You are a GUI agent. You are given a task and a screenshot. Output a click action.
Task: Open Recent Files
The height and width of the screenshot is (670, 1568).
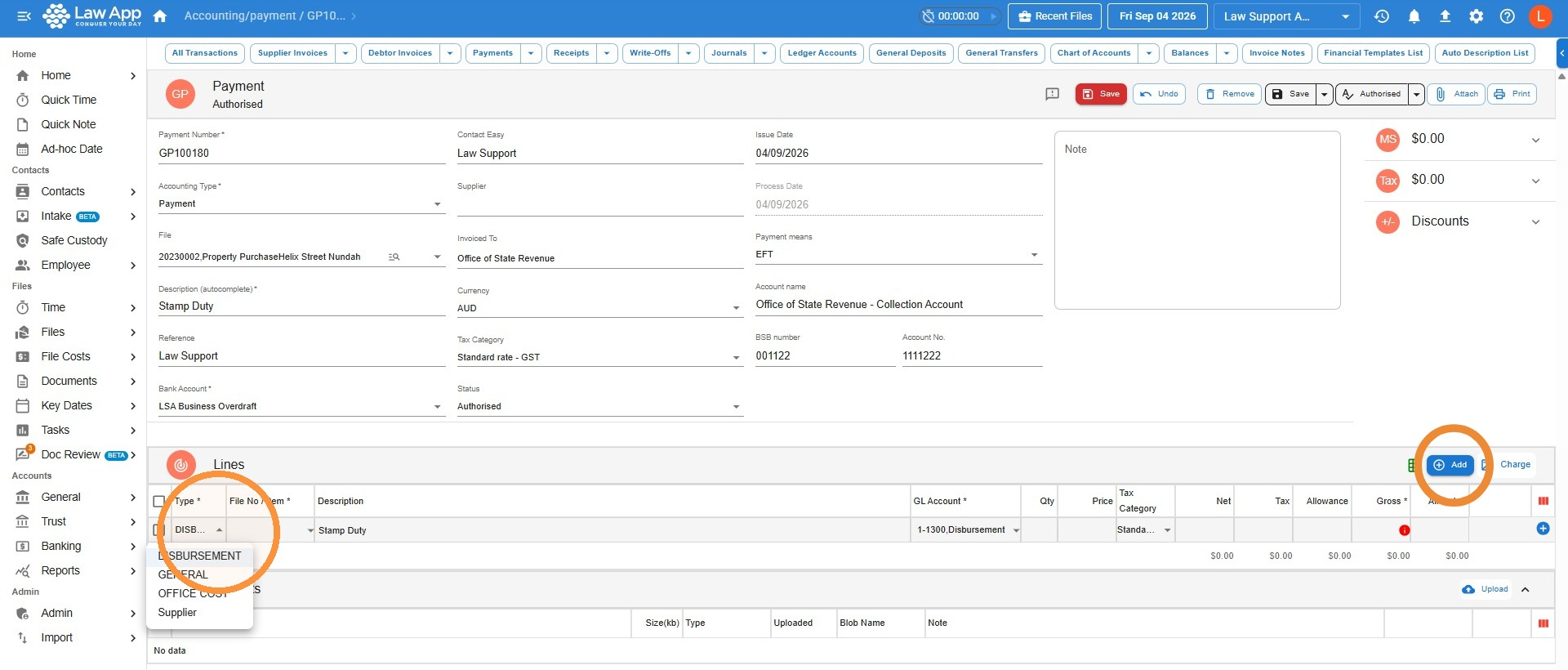click(1055, 16)
